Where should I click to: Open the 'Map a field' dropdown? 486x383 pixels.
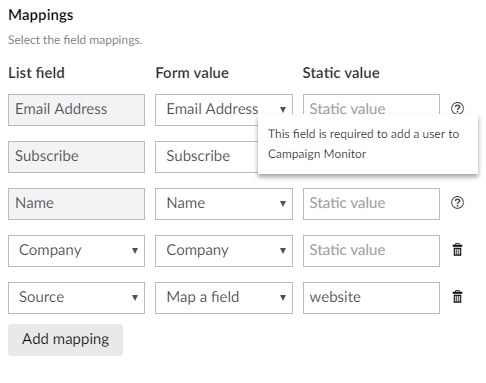click(224, 298)
